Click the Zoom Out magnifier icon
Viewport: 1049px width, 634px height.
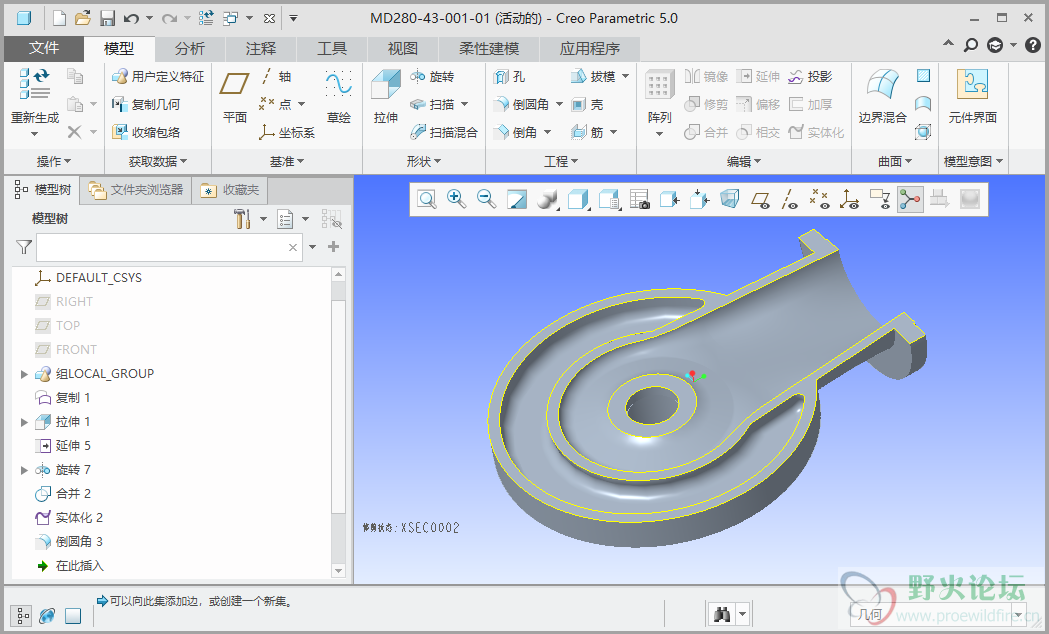486,199
